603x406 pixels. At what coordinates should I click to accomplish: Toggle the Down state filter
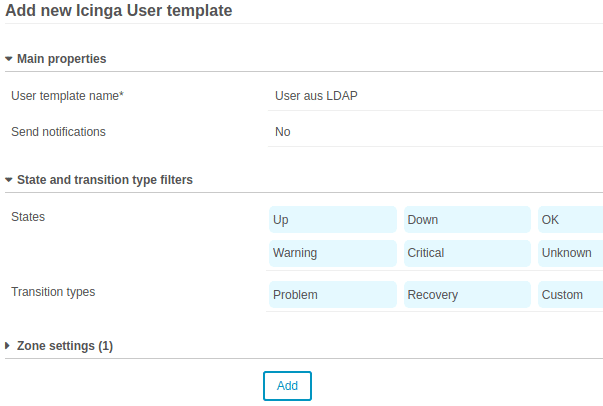point(467,219)
